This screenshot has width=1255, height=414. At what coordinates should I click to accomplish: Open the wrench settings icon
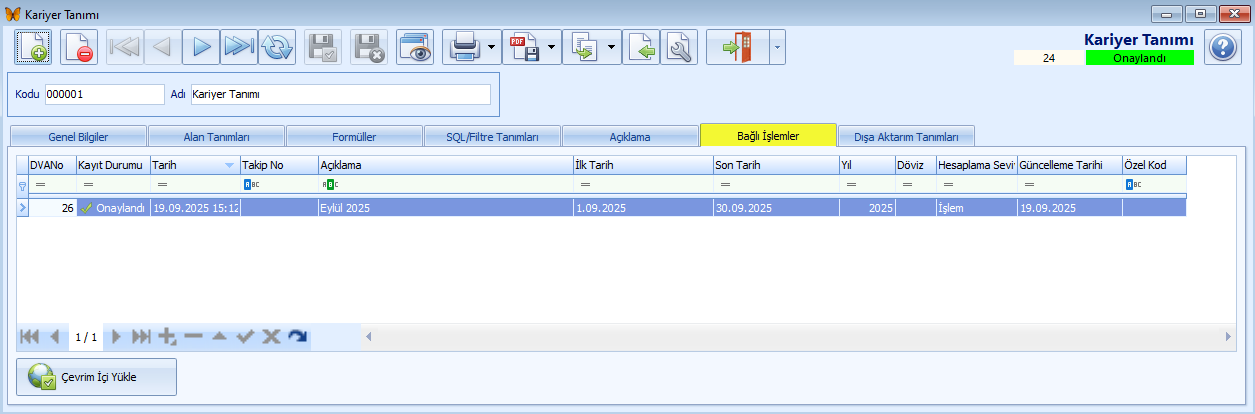(679, 47)
